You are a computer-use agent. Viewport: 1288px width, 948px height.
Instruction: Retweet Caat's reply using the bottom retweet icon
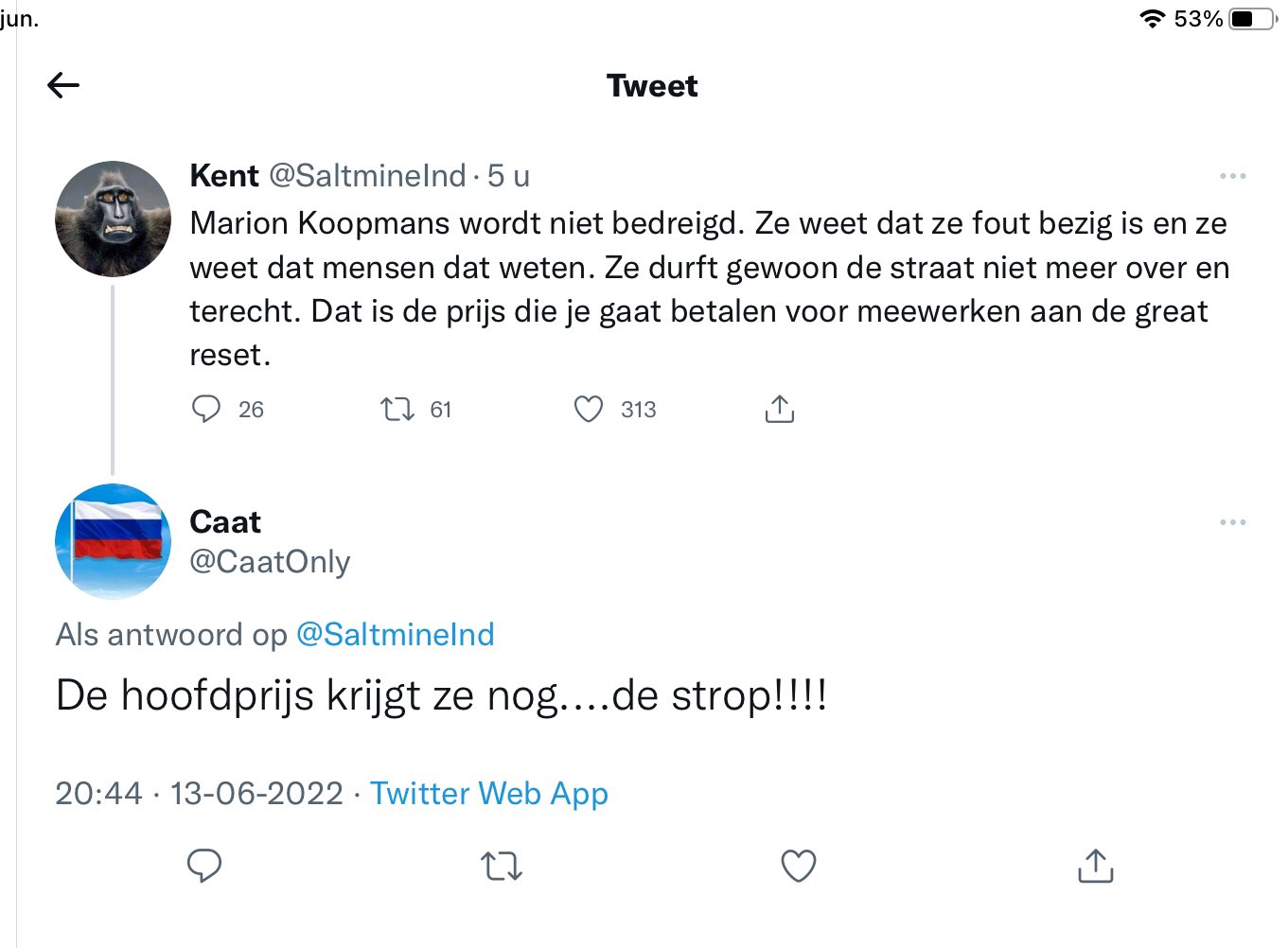tap(502, 866)
